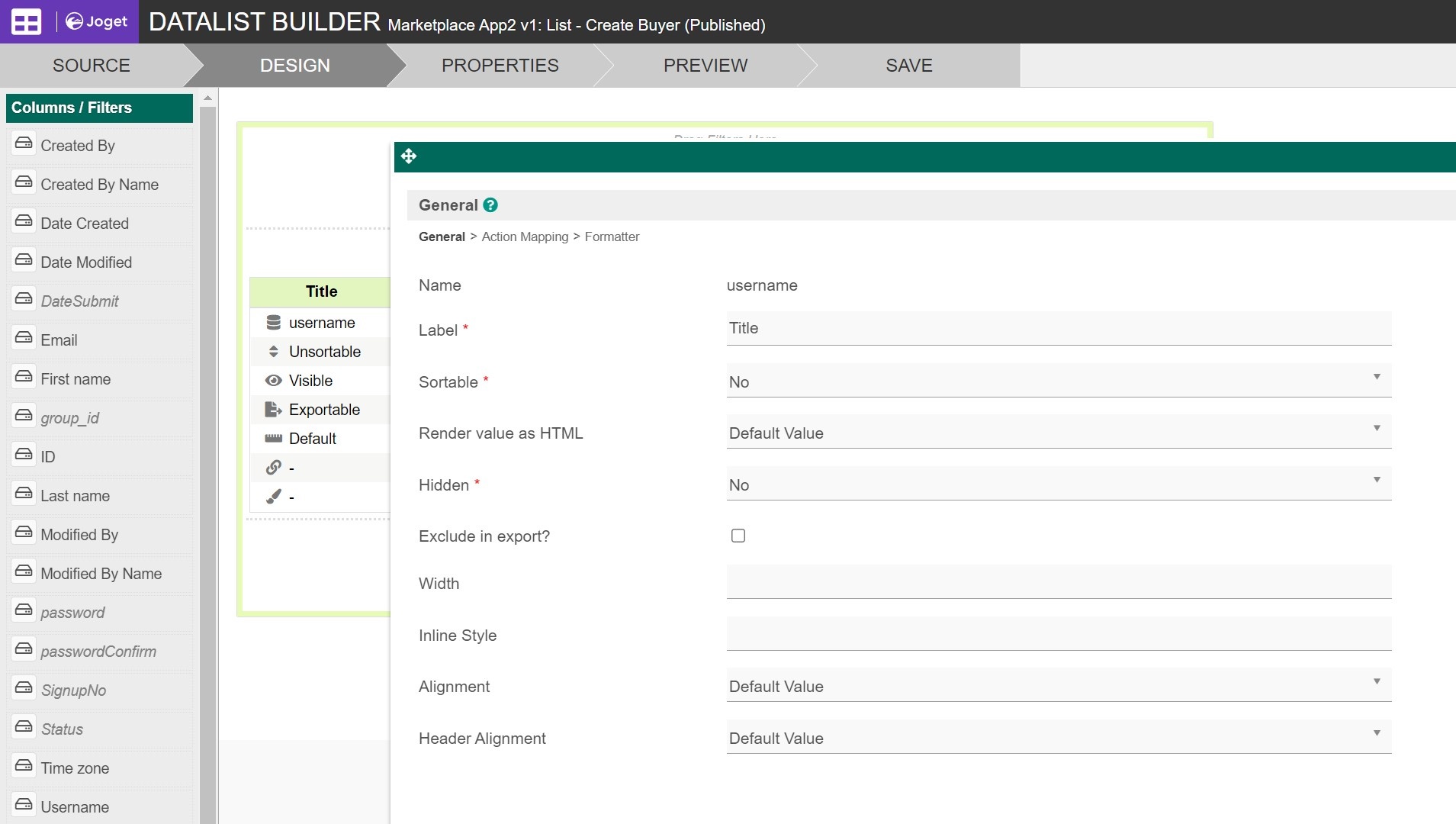
Task: Expand the Render value as HTML dropdown
Action: tap(1058, 433)
